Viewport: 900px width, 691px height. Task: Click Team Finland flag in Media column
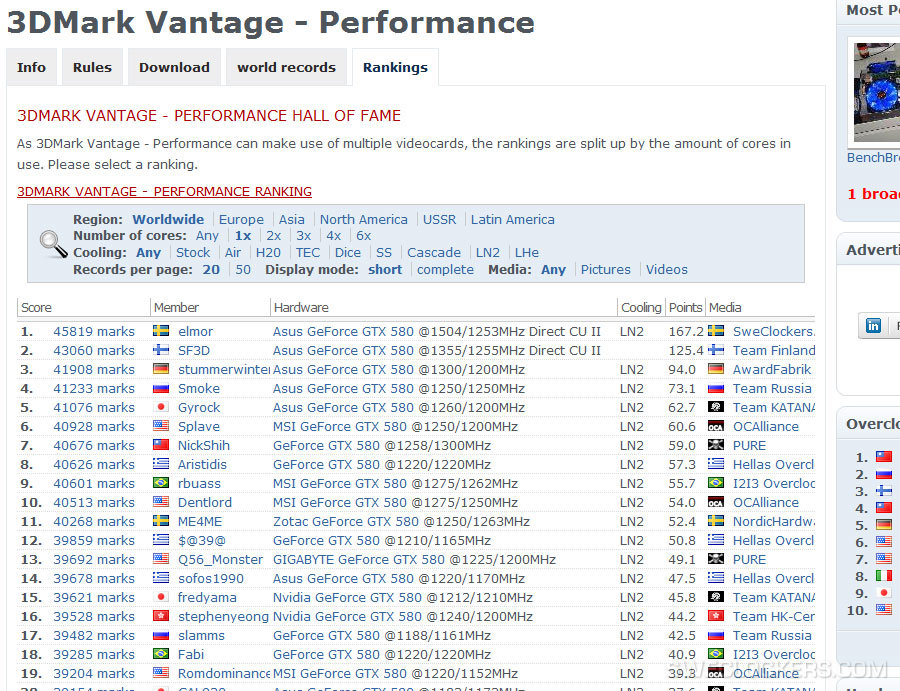coord(716,350)
